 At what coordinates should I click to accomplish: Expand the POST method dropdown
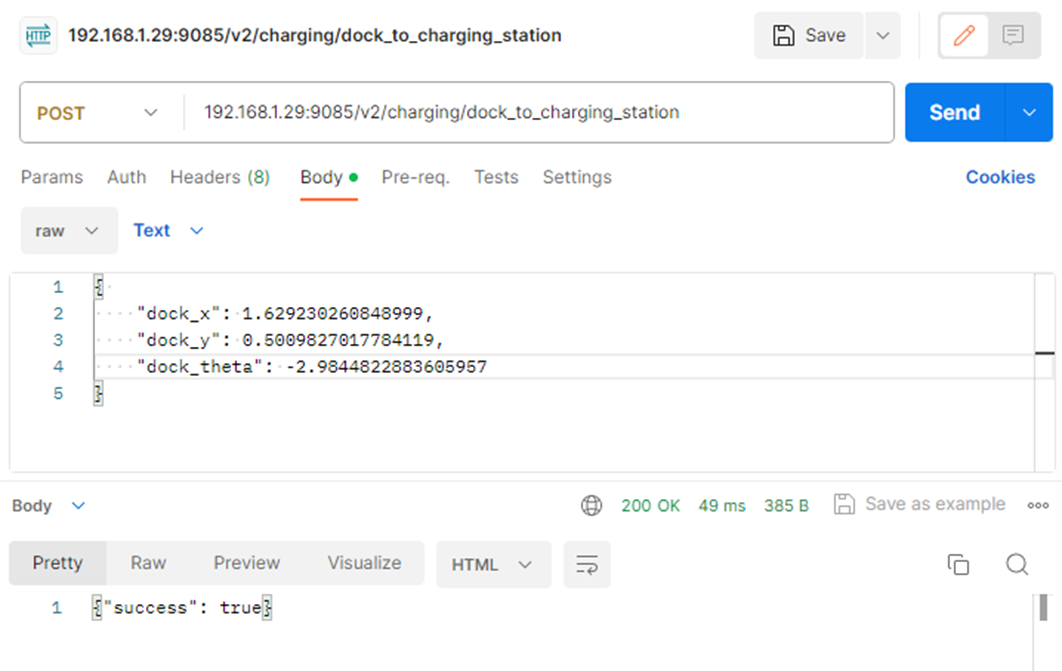point(98,113)
